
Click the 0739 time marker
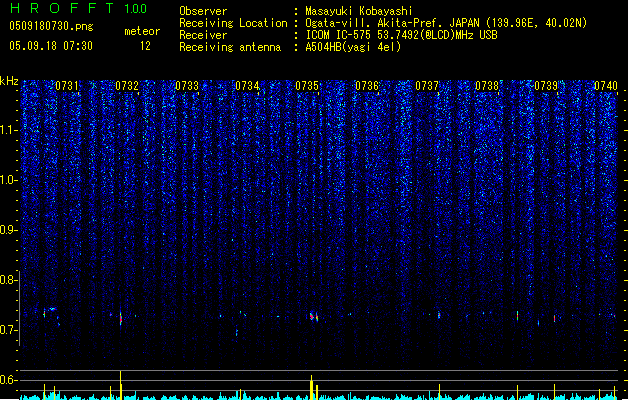(546, 86)
